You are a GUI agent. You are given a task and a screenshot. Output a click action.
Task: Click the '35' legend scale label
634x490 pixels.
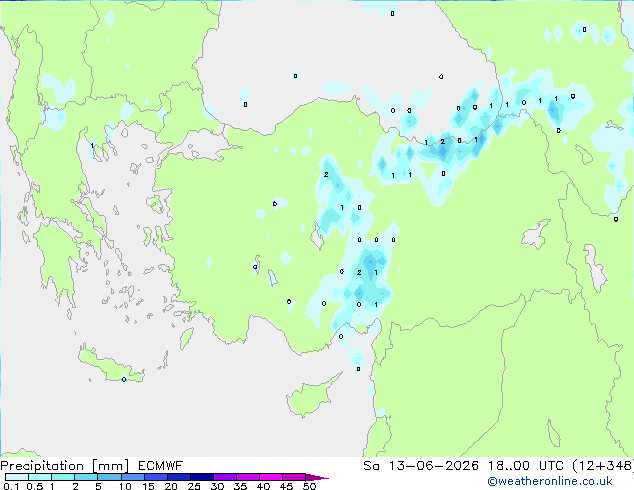pos(240,486)
